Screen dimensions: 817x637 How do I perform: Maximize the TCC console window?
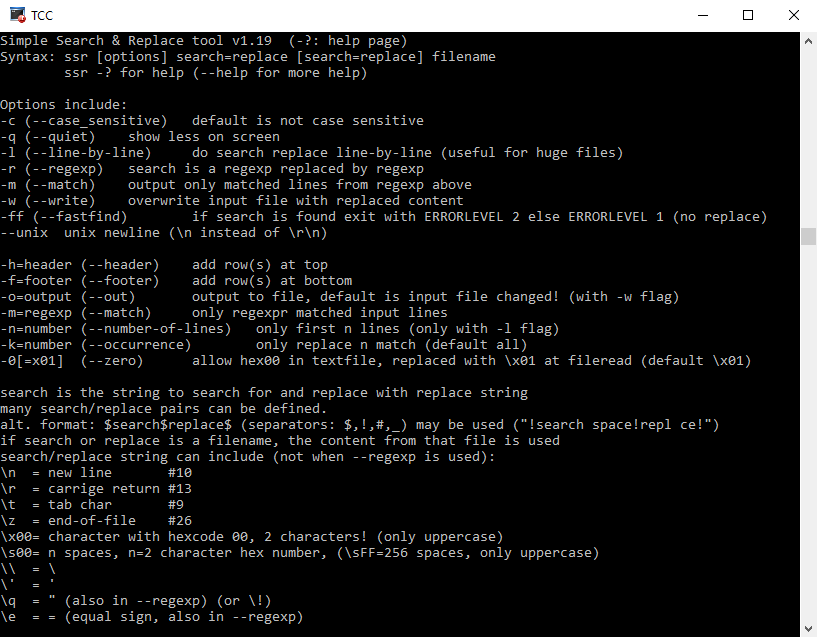tap(748, 16)
